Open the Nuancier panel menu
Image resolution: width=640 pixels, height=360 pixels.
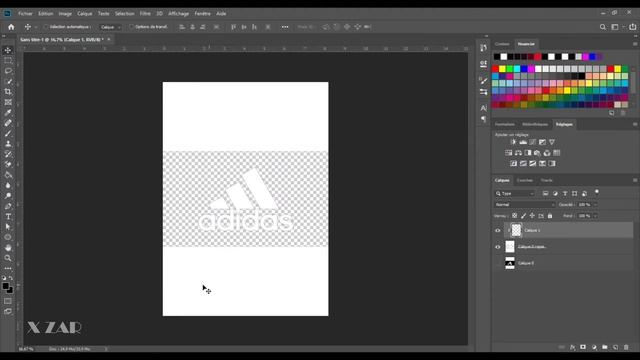pos(635,44)
